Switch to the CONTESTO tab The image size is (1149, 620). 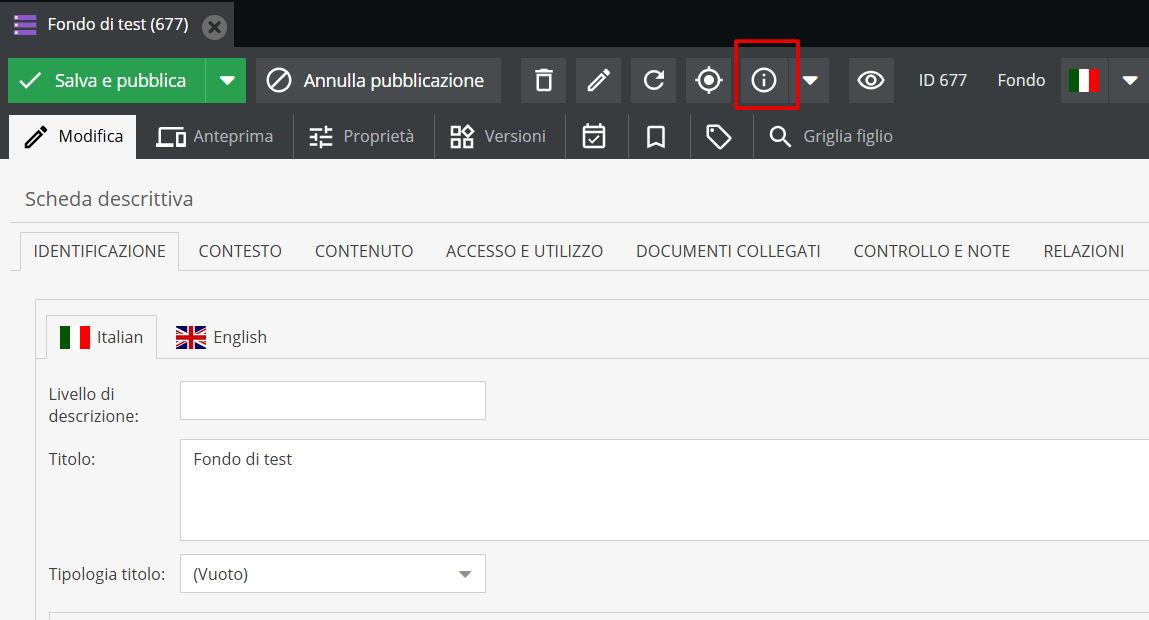pos(240,252)
